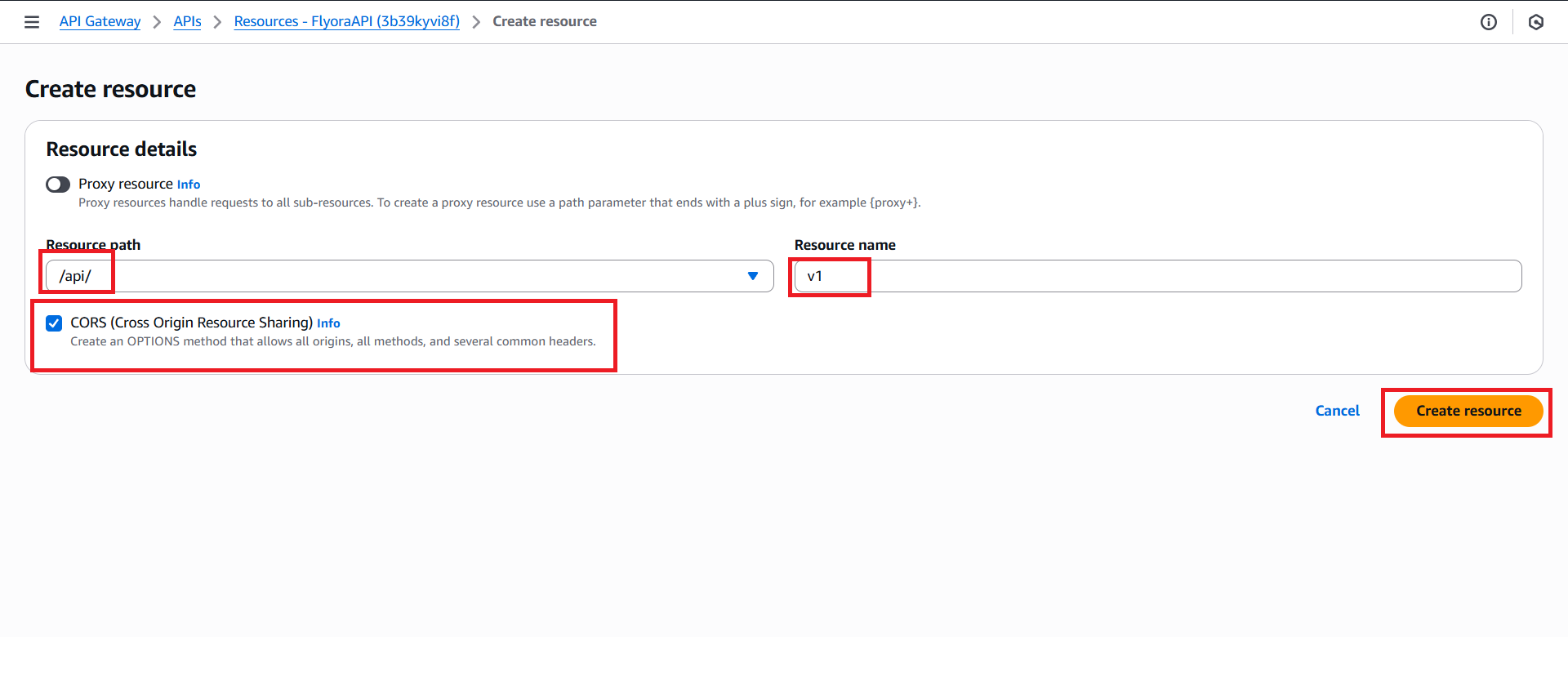Open Resources - FlyoraAPI breadcrumb link
The height and width of the screenshot is (690, 1568).
tap(346, 22)
